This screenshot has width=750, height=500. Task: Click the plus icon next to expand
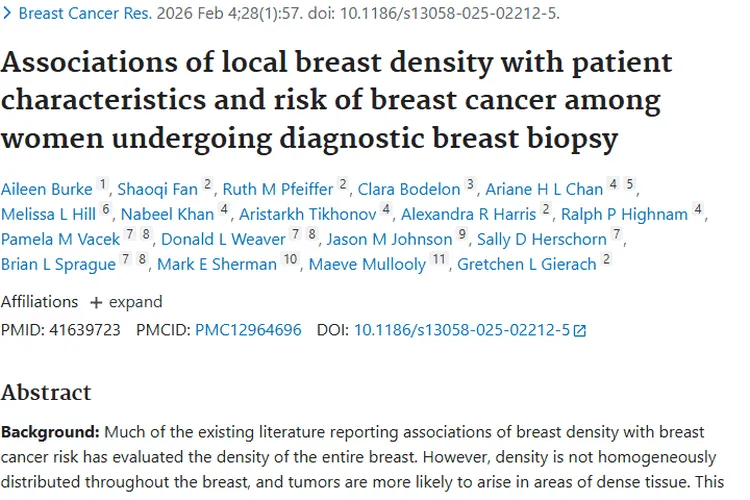click(96, 302)
